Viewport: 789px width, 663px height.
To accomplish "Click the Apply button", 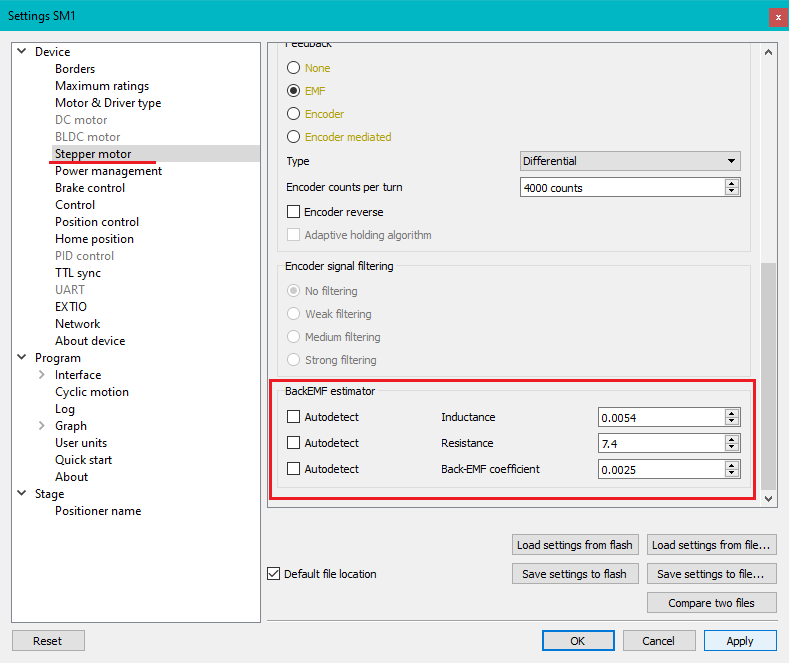I will (x=740, y=640).
